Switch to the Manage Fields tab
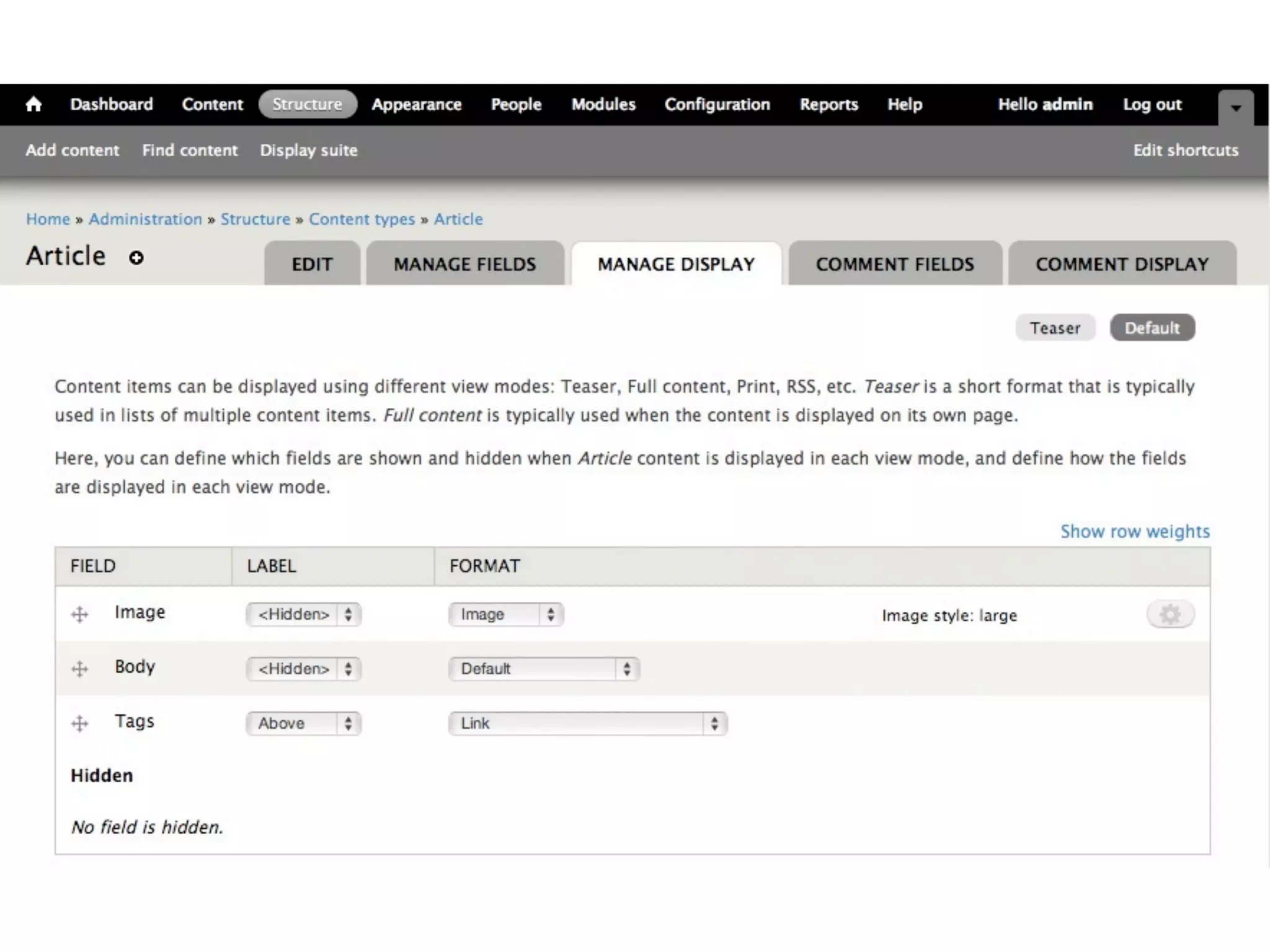Image resolution: width=1270 pixels, height=952 pixels. [x=464, y=265]
